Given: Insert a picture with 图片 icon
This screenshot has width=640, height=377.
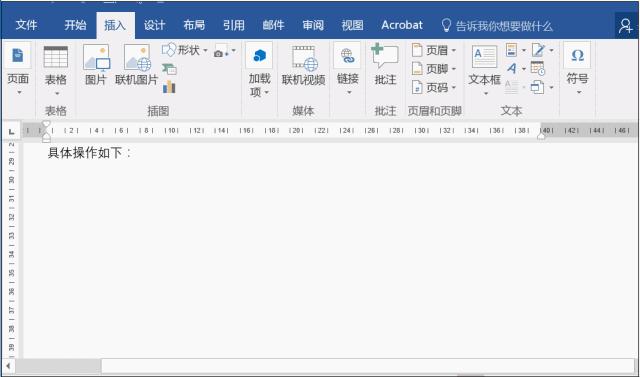Looking at the screenshot, I should [96, 58].
